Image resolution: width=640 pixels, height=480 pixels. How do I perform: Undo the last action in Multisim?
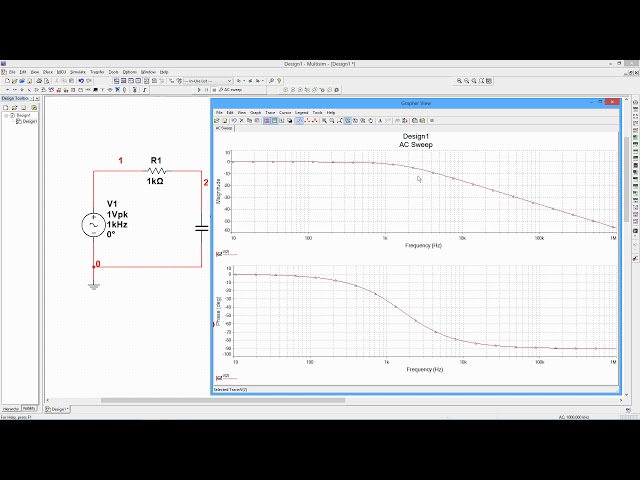point(81,81)
